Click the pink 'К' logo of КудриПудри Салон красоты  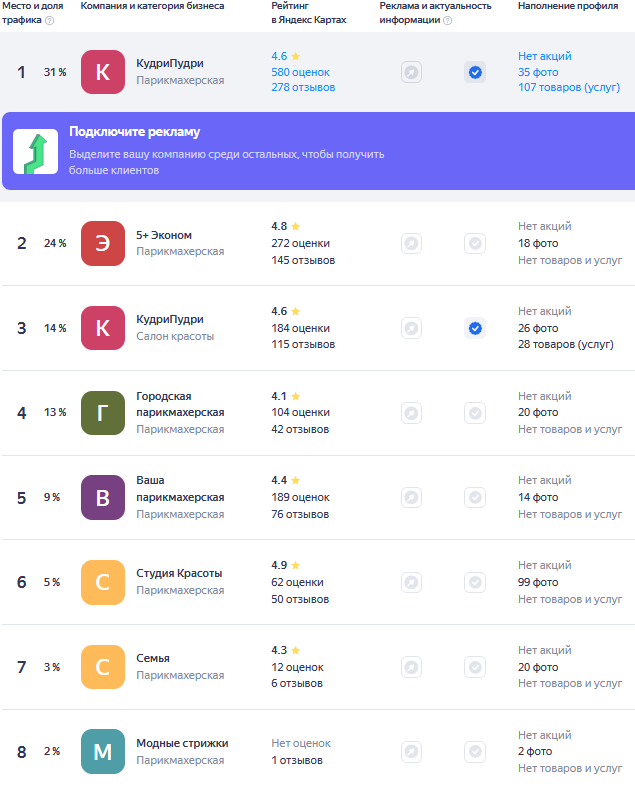point(103,328)
